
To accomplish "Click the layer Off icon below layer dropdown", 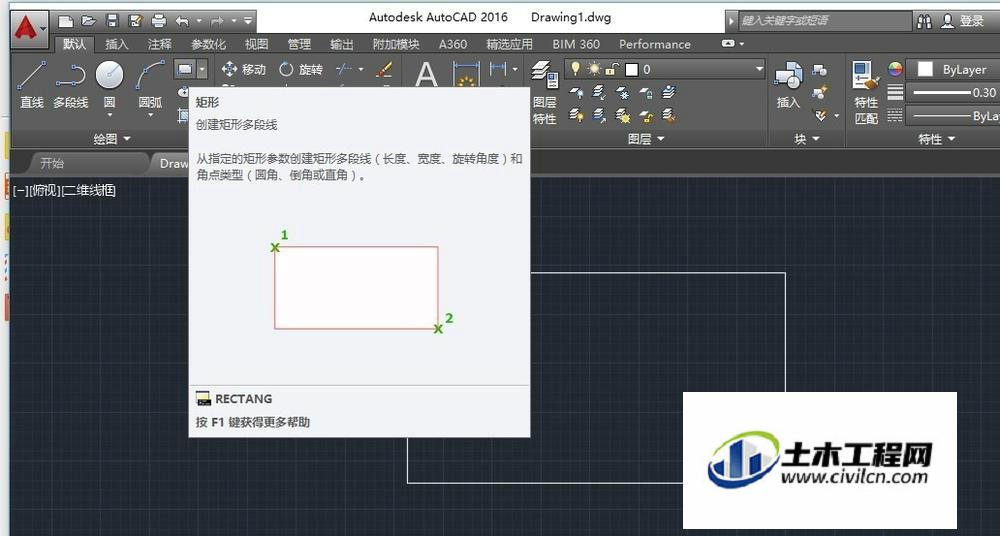I will 577,94.
